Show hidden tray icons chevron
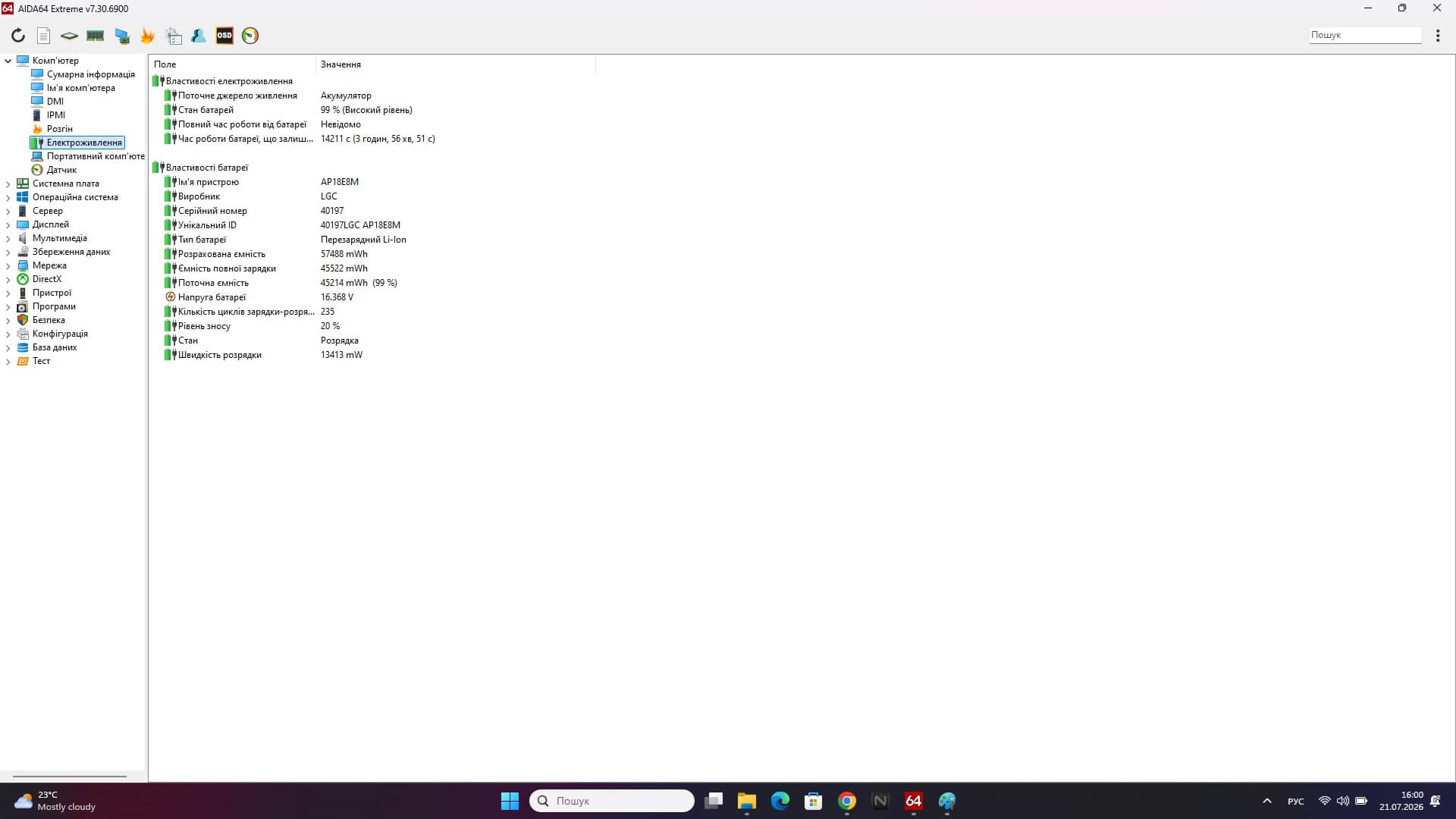This screenshot has width=1456, height=819. (1266, 801)
